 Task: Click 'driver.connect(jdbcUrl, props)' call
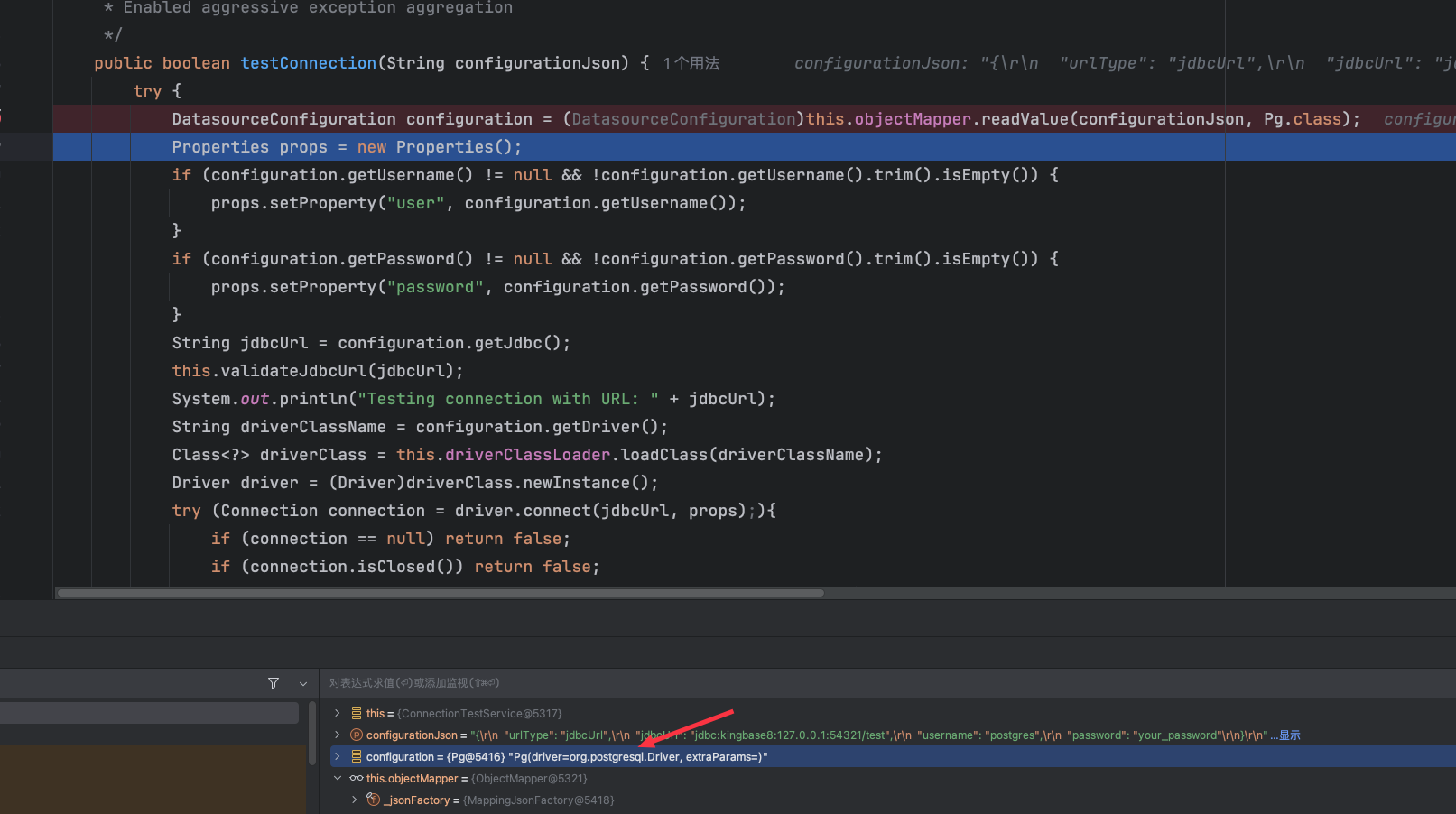point(600,511)
